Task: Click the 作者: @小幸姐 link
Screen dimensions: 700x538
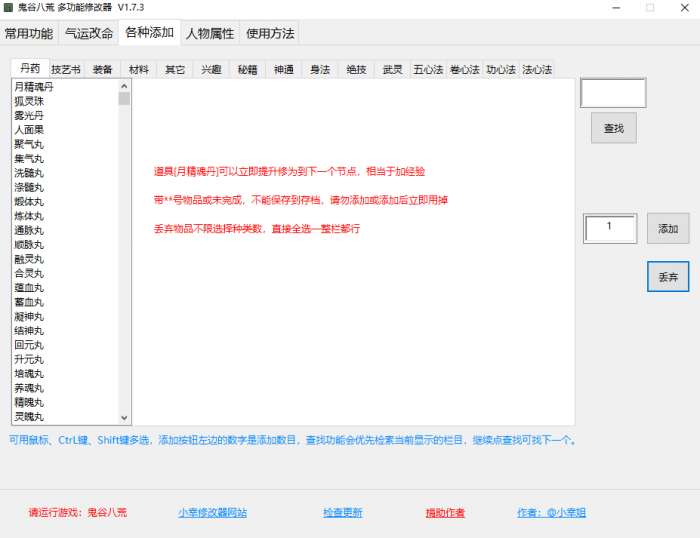Action: tap(551, 513)
